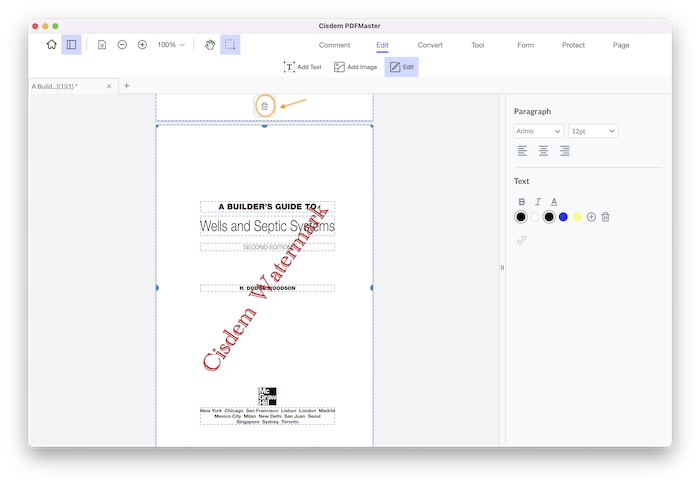
Task: Select the 'A BUILDER'S GUIDE TO' text block
Action: 267,207
